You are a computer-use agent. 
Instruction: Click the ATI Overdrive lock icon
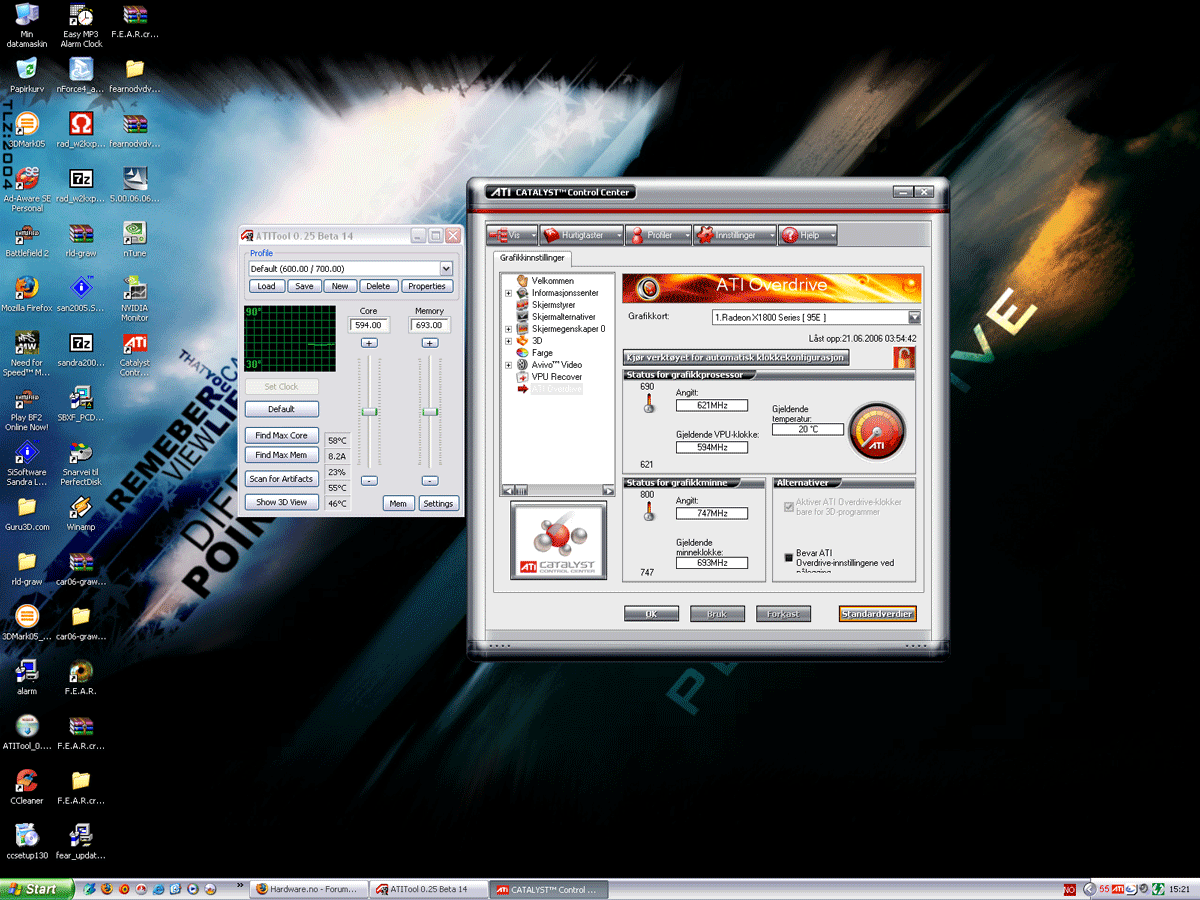point(904,357)
